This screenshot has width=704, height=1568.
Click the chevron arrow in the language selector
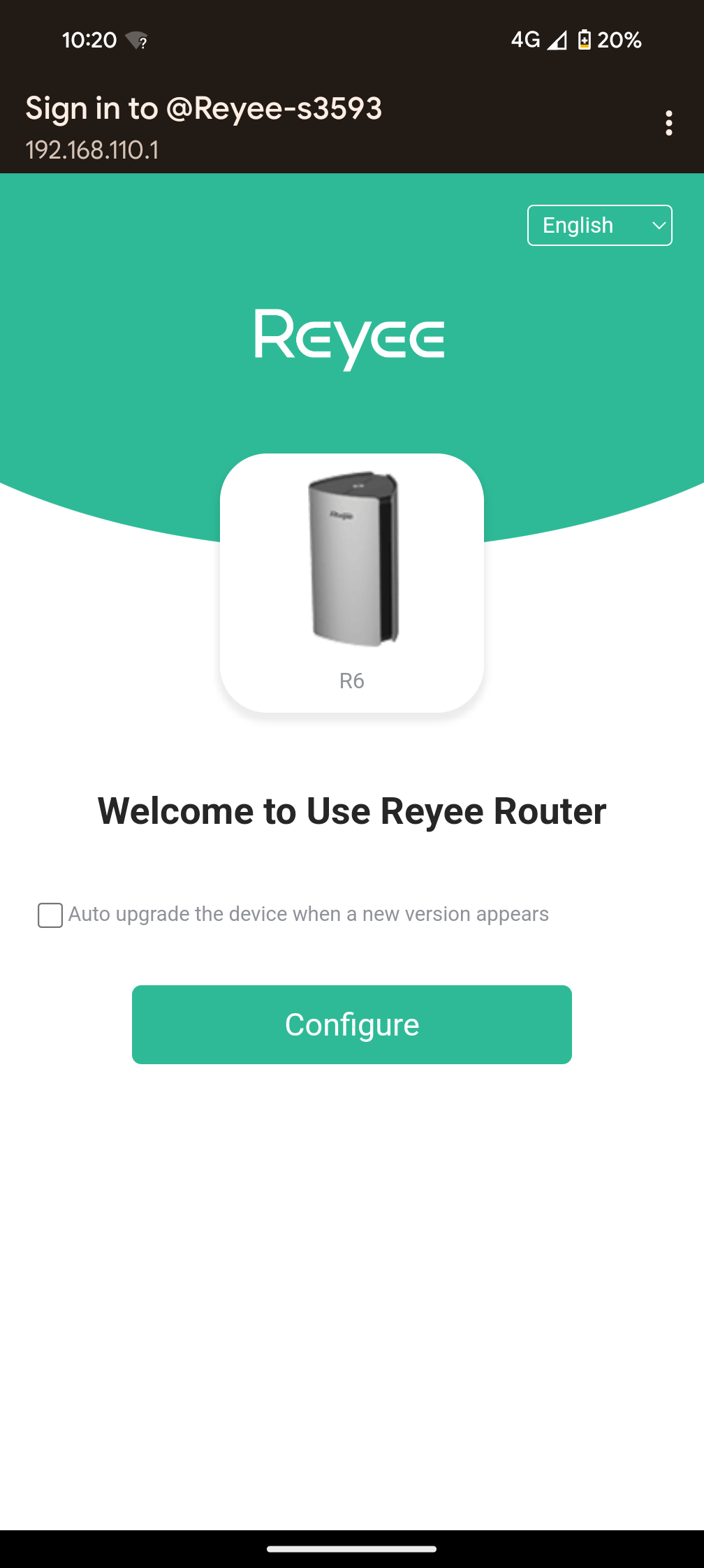tap(658, 226)
